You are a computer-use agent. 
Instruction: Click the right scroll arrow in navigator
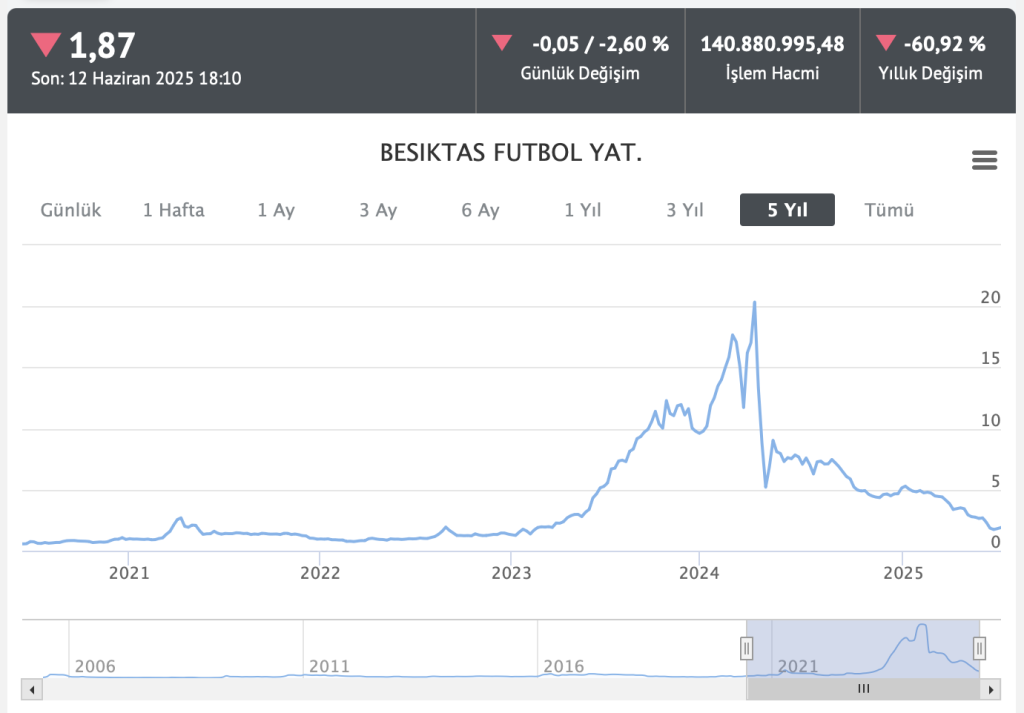991,689
